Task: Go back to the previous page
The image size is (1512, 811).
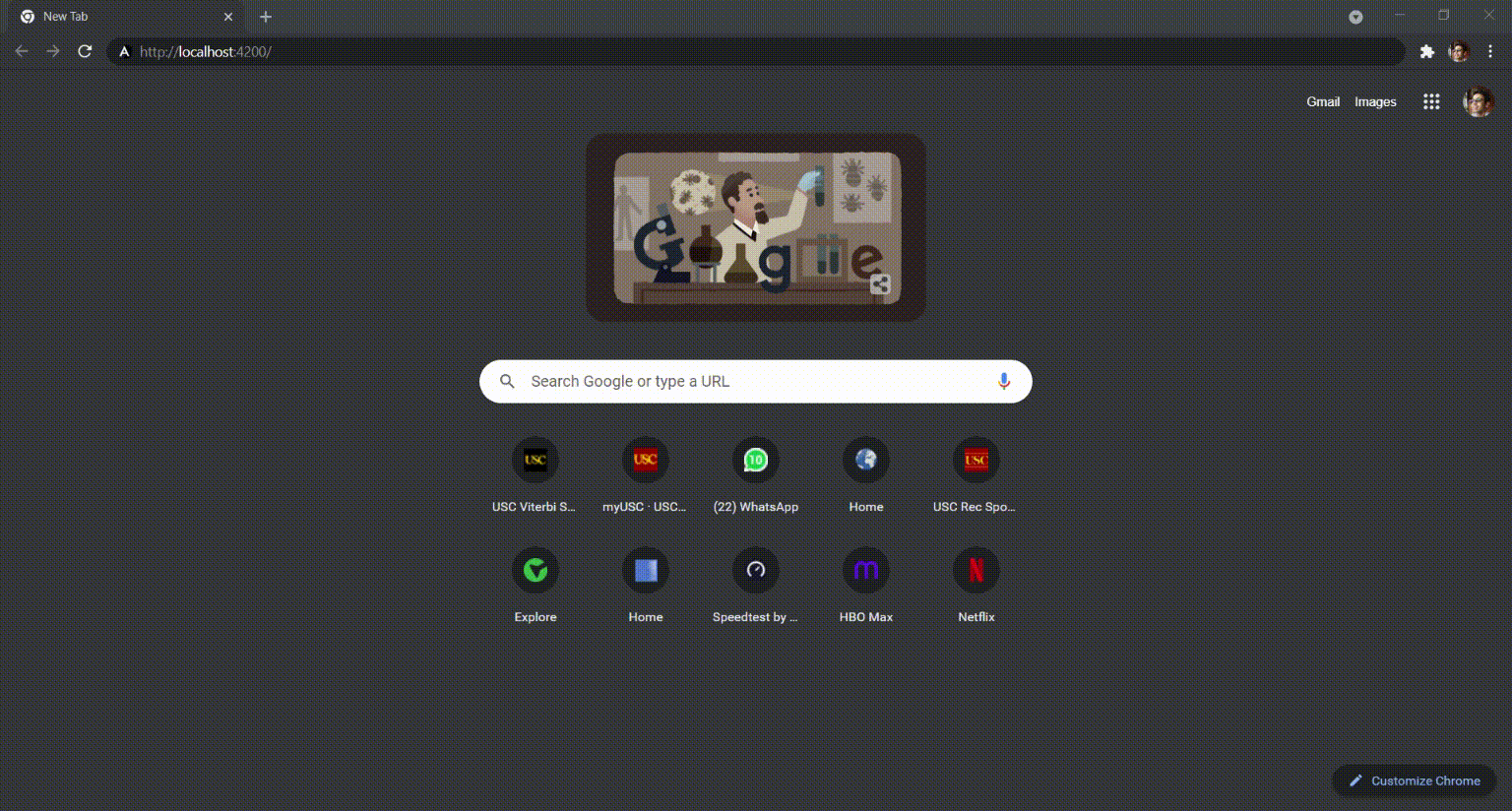Action: (x=22, y=51)
